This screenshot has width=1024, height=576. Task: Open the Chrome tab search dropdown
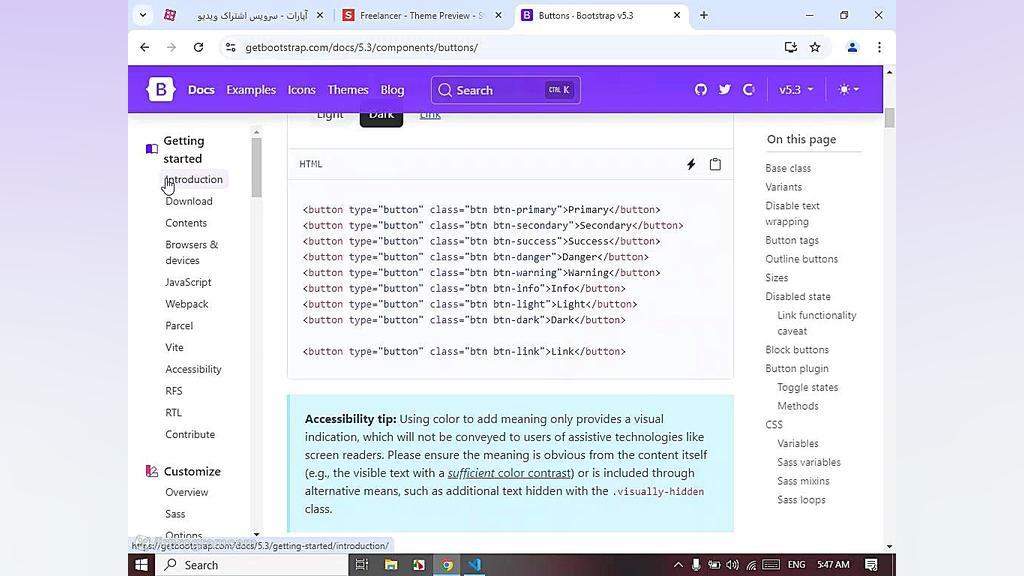coord(143,15)
